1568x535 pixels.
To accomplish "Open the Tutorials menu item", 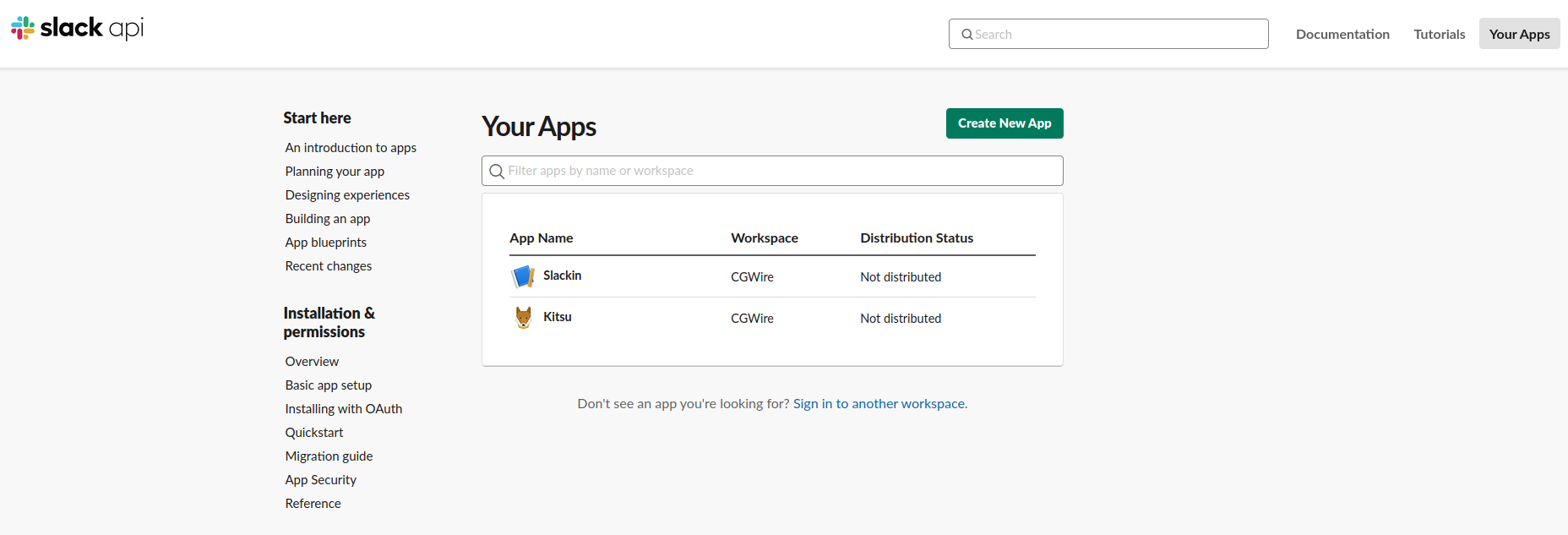I will click(1440, 34).
